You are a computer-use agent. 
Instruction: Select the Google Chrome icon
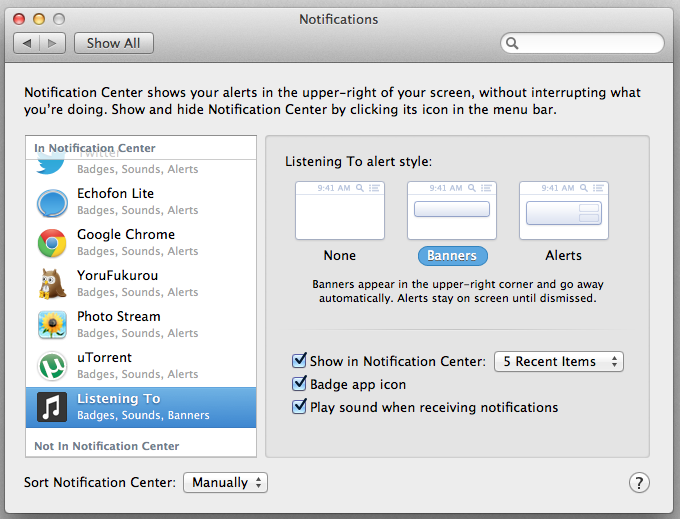tap(52, 243)
